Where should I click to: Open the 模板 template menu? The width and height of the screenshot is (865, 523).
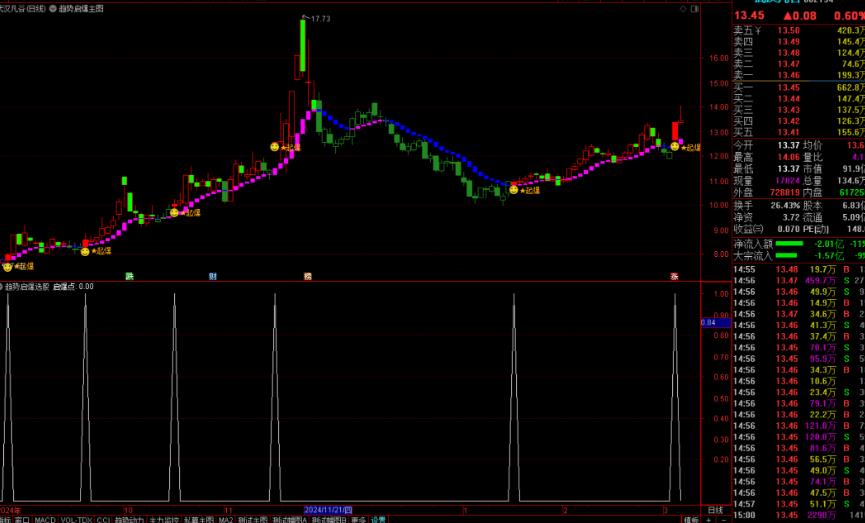[x=691, y=520]
